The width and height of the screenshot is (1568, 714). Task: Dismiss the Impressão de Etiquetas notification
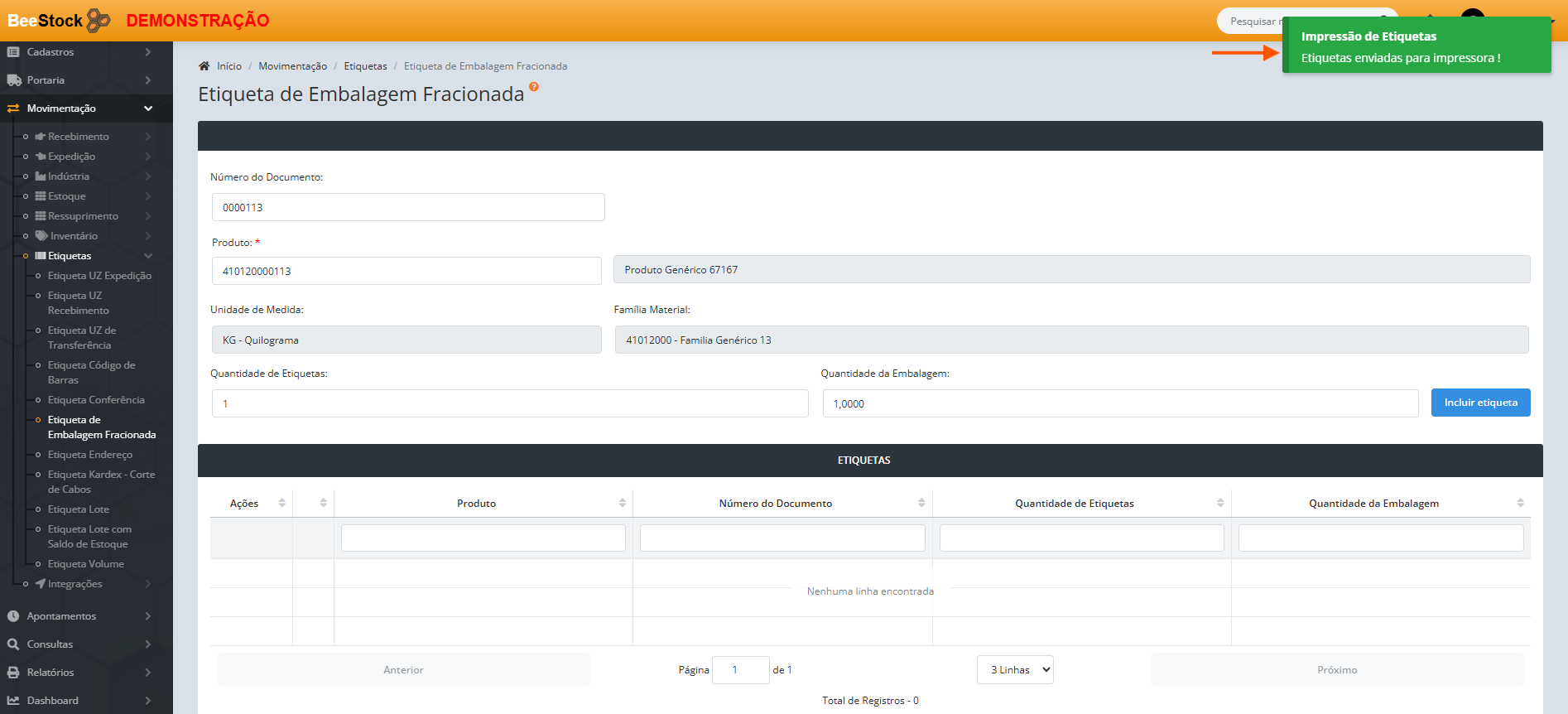point(1416,46)
